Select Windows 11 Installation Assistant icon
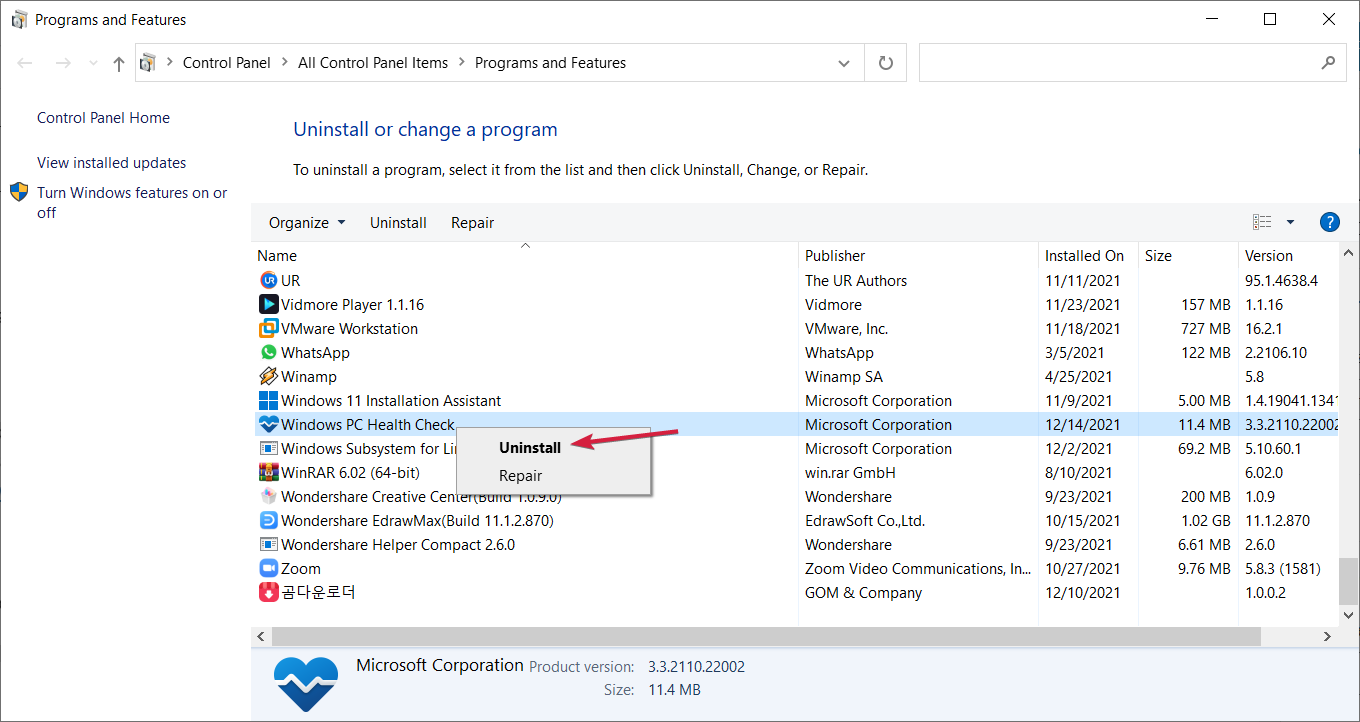1360x722 pixels. [x=268, y=400]
